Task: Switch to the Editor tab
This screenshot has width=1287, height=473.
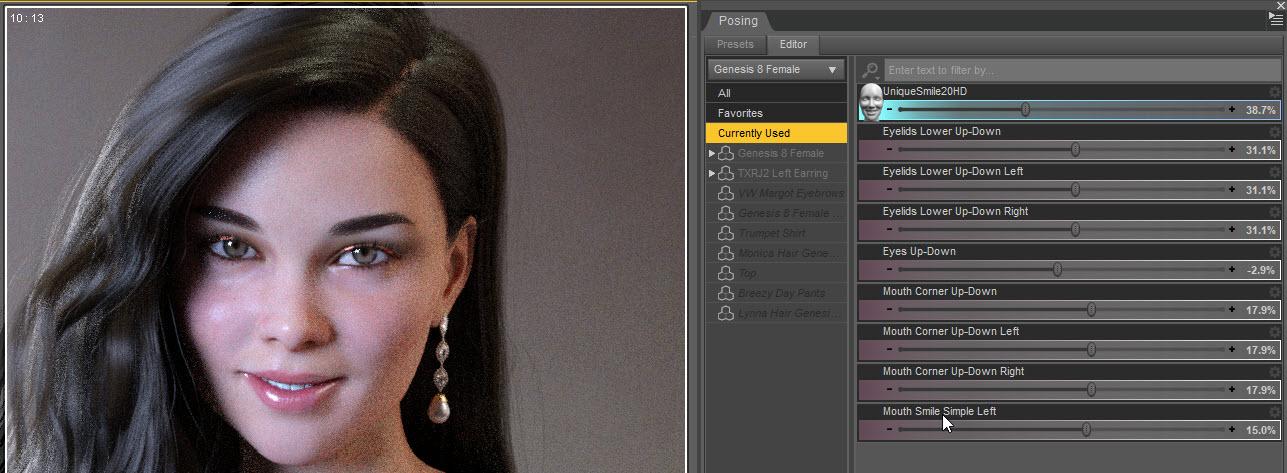Action: pos(793,45)
